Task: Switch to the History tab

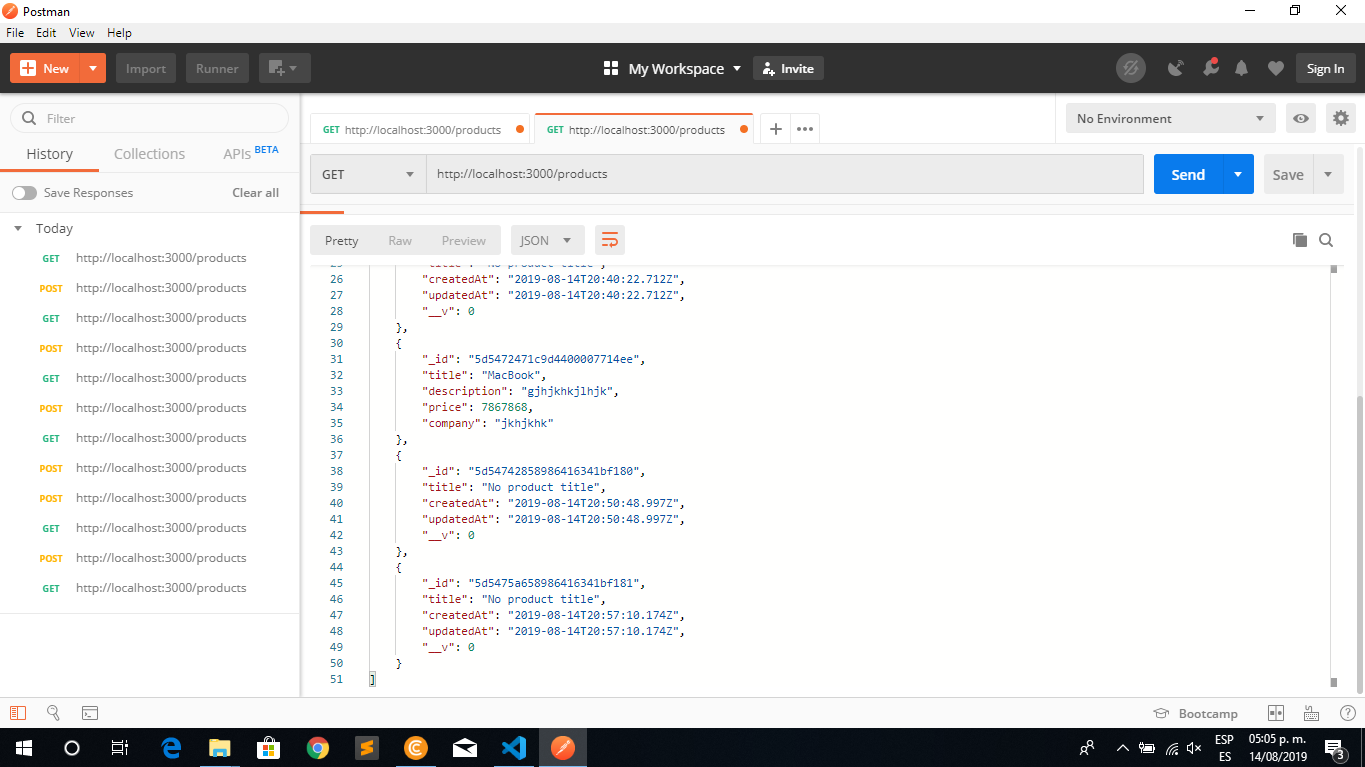Action: click(x=50, y=154)
